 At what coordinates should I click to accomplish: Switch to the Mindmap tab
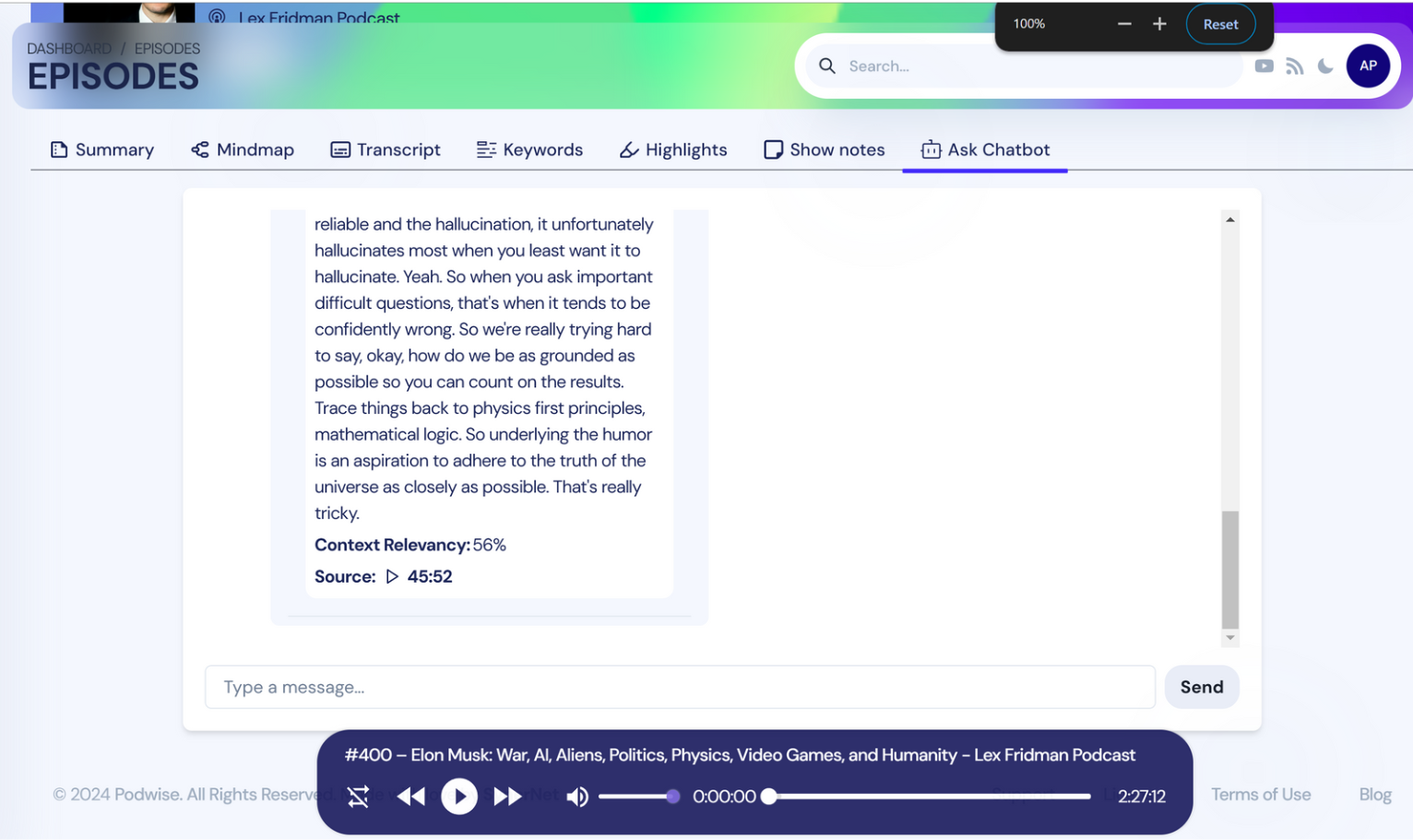(x=243, y=149)
